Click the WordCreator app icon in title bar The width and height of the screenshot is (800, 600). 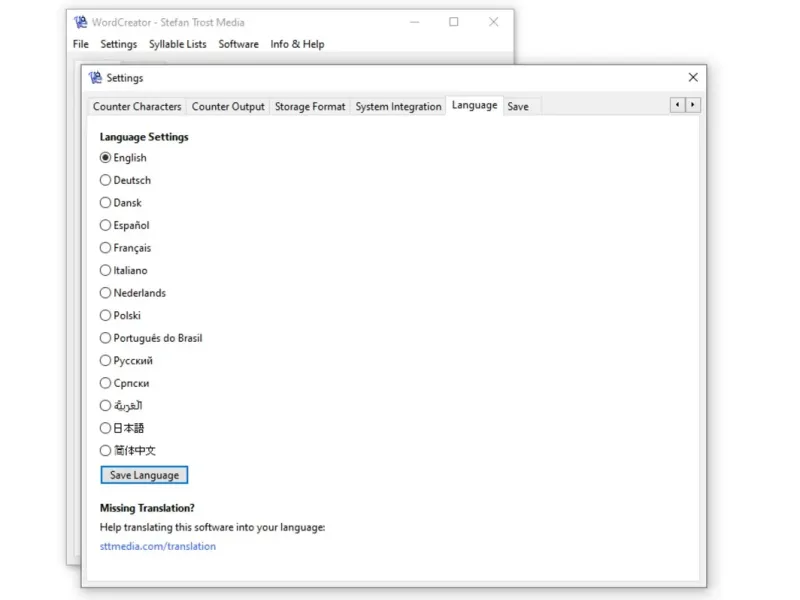81,22
